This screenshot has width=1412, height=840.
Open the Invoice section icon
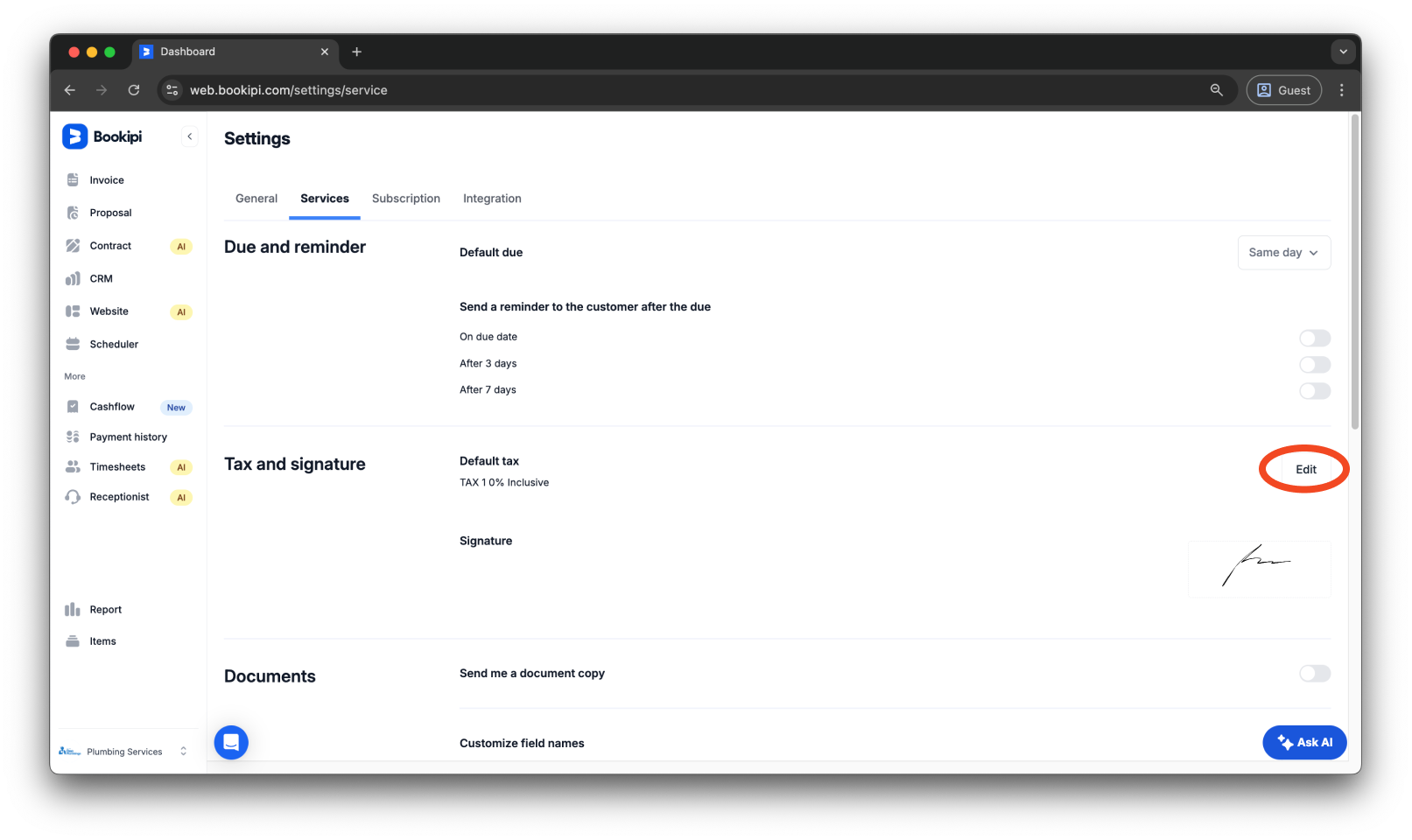click(x=74, y=179)
